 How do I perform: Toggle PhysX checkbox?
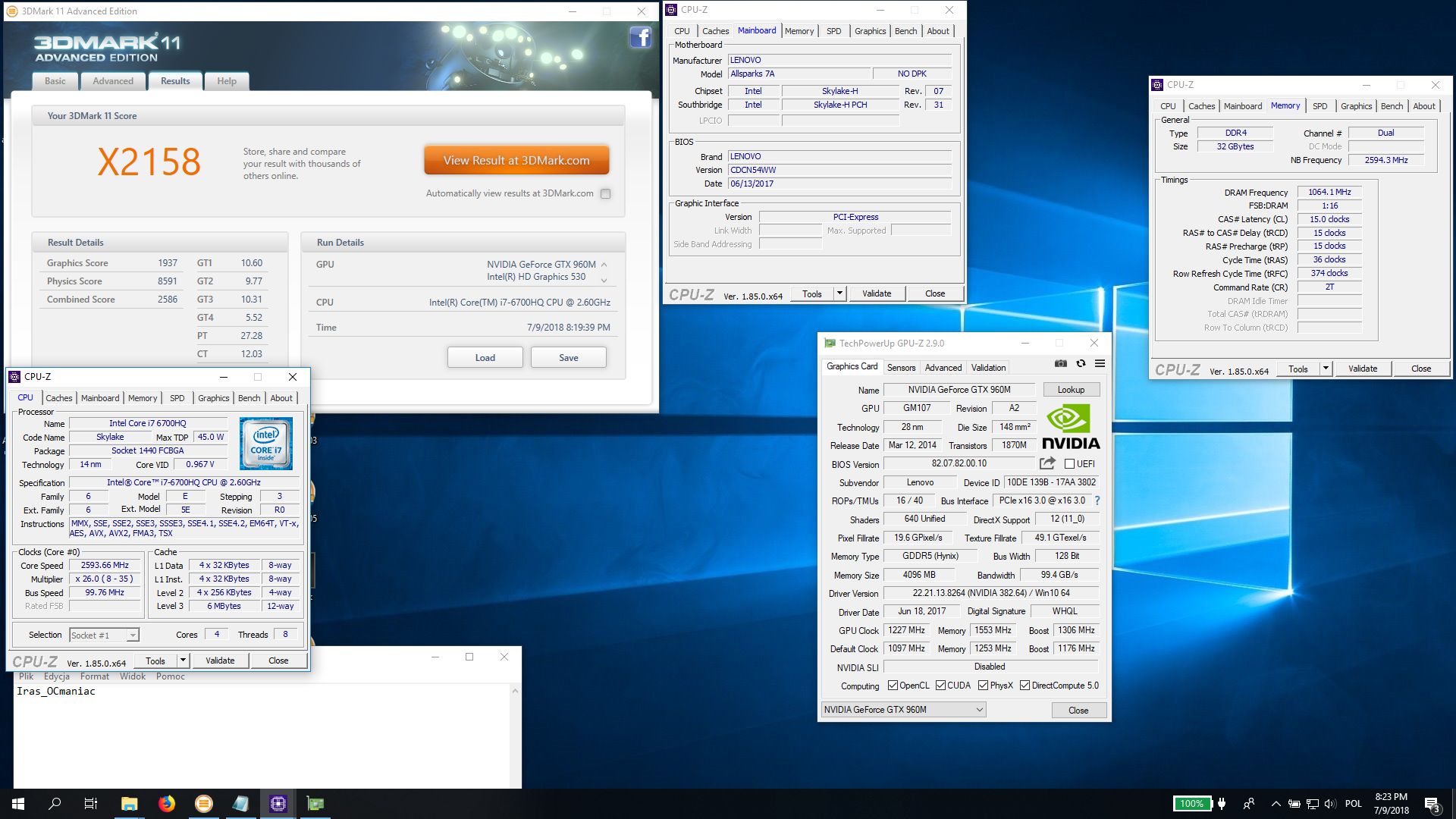(983, 685)
